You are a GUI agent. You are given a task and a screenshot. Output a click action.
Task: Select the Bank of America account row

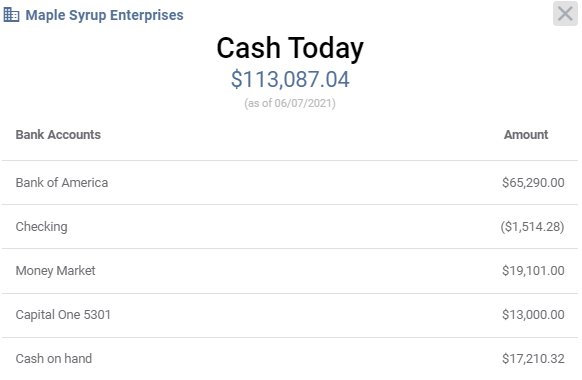coord(290,183)
